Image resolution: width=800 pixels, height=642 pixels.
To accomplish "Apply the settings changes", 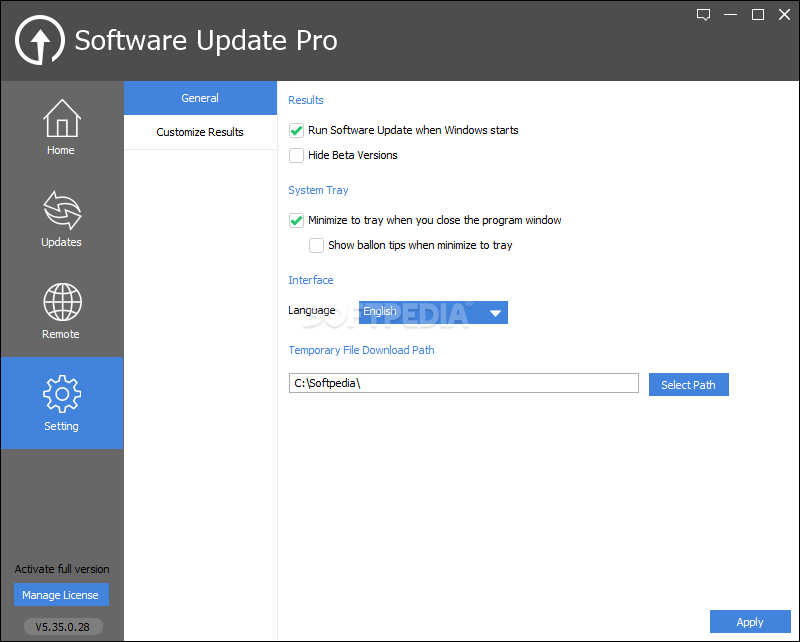I will [x=750, y=622].
